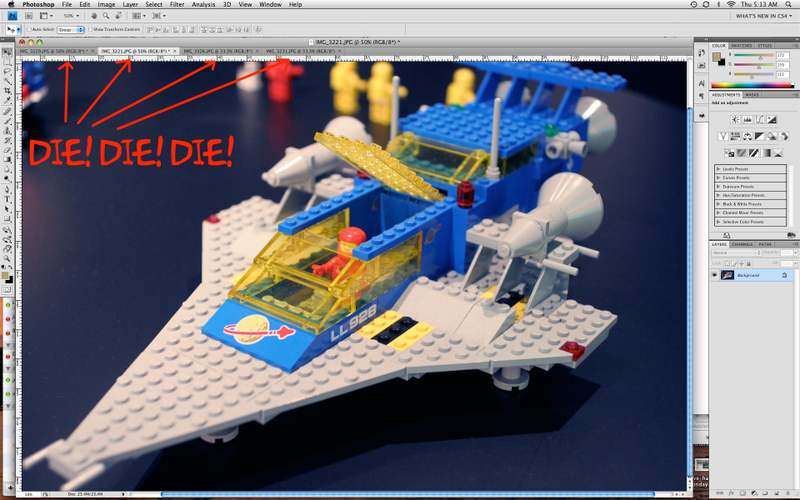Open the Screen Mode dropdown

point(159,16)
